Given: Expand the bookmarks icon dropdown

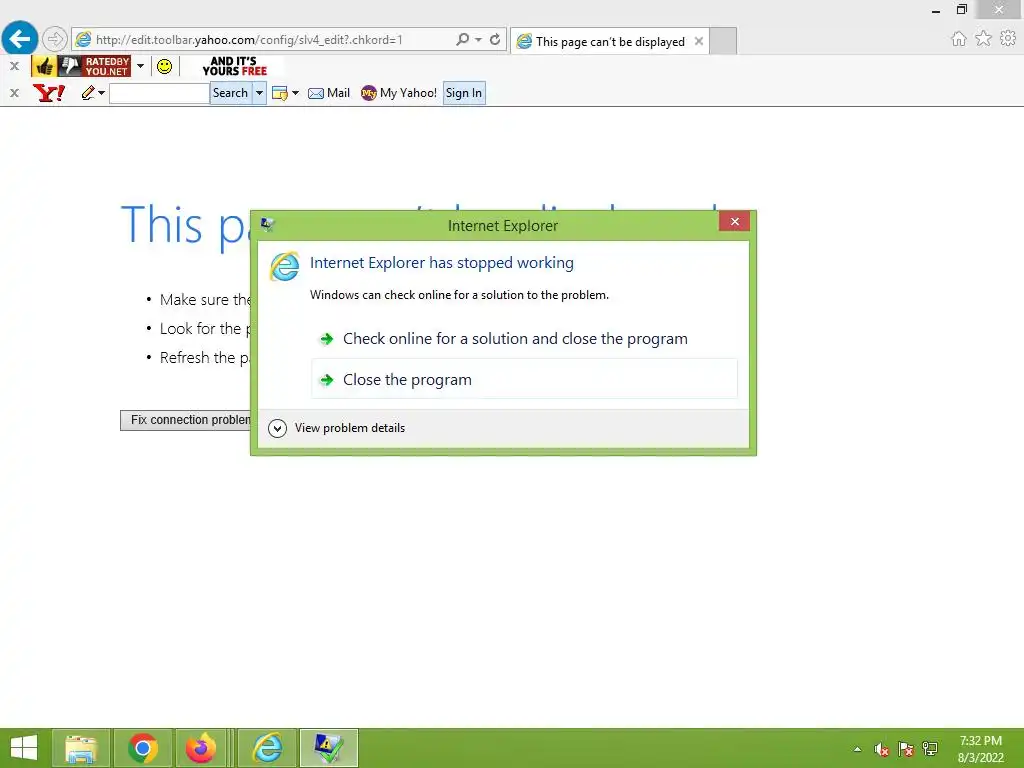Looking at the screenshot, I should [295, 93].
